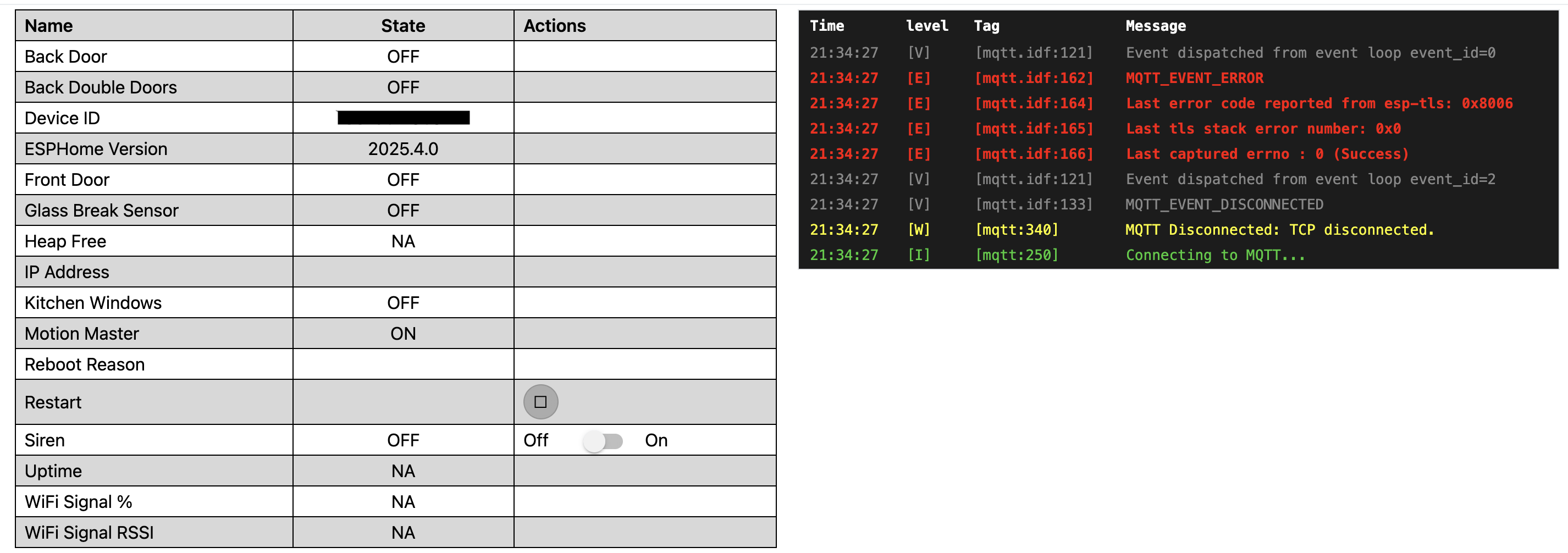Select the esp-tls 0x8006 error log line
The width and height of the screenshot is (1568, 553).
click(x=1161, y=103)
